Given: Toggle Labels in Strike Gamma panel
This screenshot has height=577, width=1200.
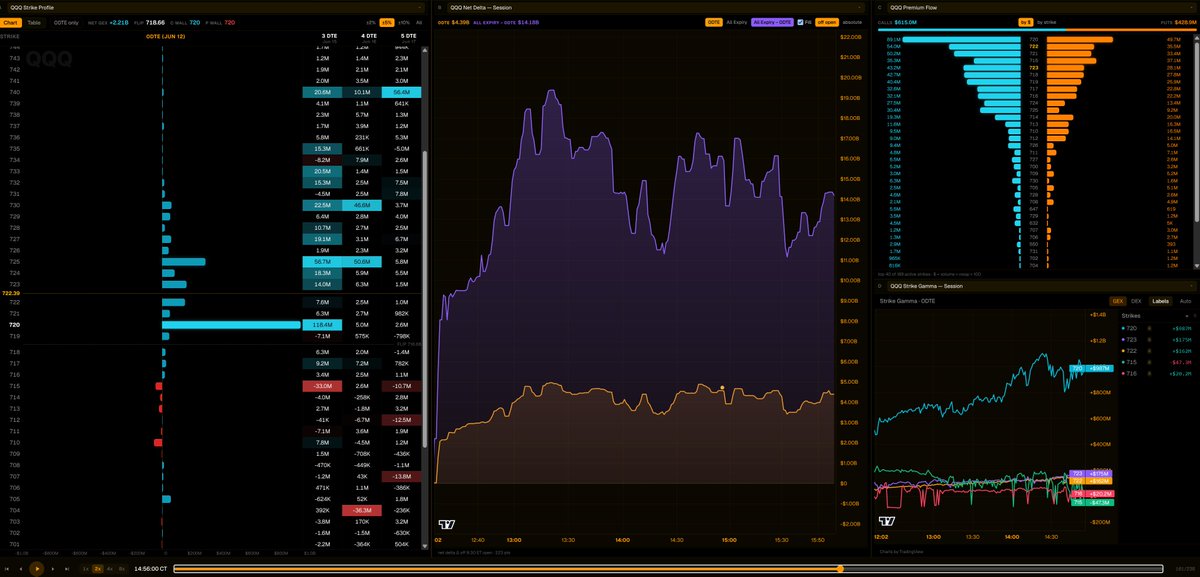Looking at the screenshot, I should 1160,301.
